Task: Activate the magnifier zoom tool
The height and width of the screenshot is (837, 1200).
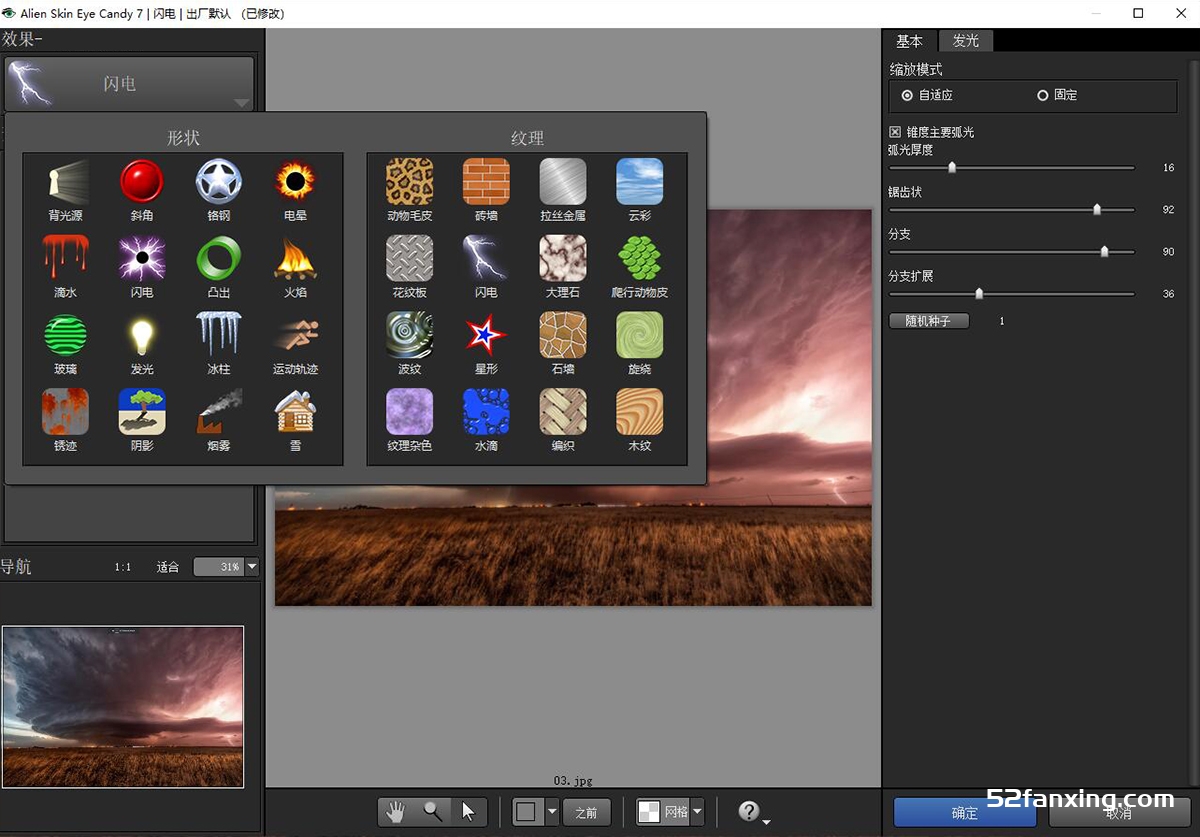Action: tap(432, 812)
